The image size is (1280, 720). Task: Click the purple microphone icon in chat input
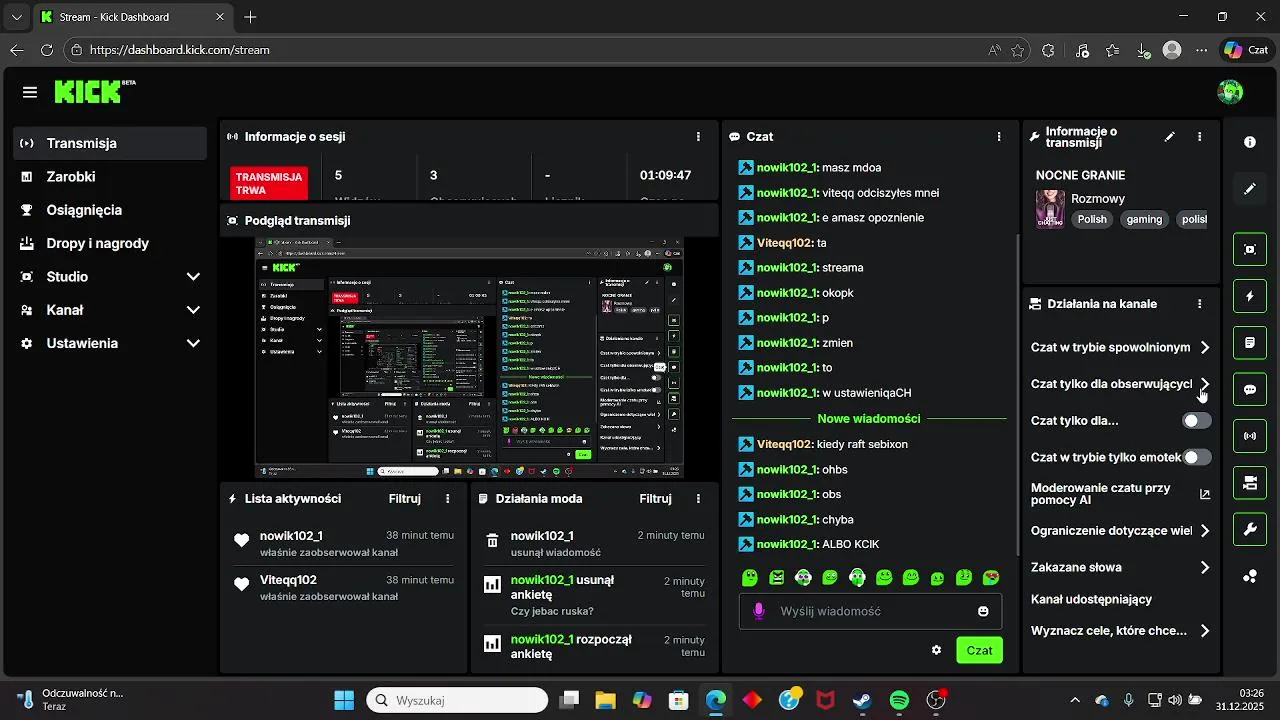(759, 611)
